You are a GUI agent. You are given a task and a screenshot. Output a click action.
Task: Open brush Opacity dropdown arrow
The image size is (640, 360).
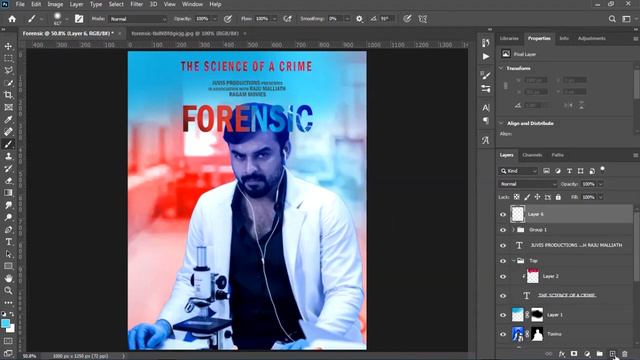pos(215,19)
